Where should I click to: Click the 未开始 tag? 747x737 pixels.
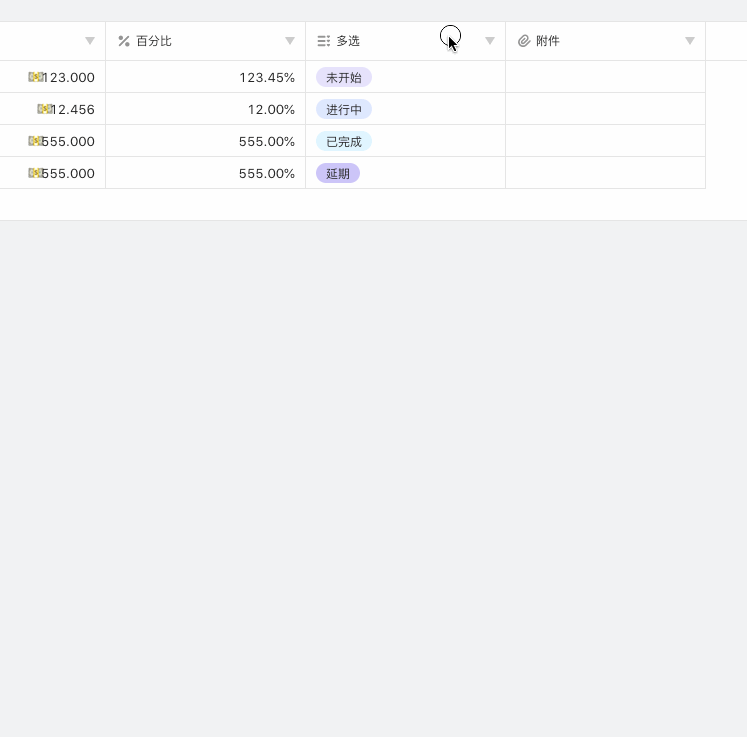pos(344,77)
